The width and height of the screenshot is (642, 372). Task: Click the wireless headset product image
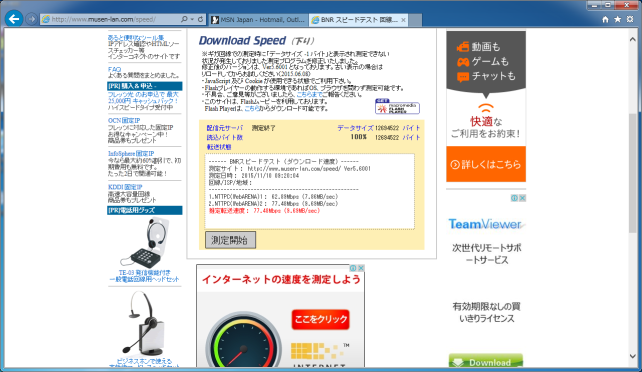(144, 323)
